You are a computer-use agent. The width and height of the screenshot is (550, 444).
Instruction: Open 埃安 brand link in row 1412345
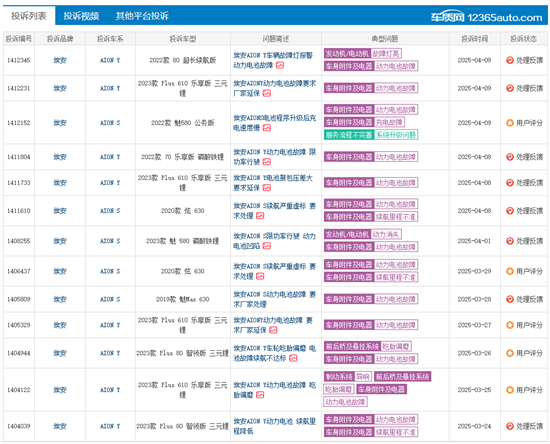(60, 60)
